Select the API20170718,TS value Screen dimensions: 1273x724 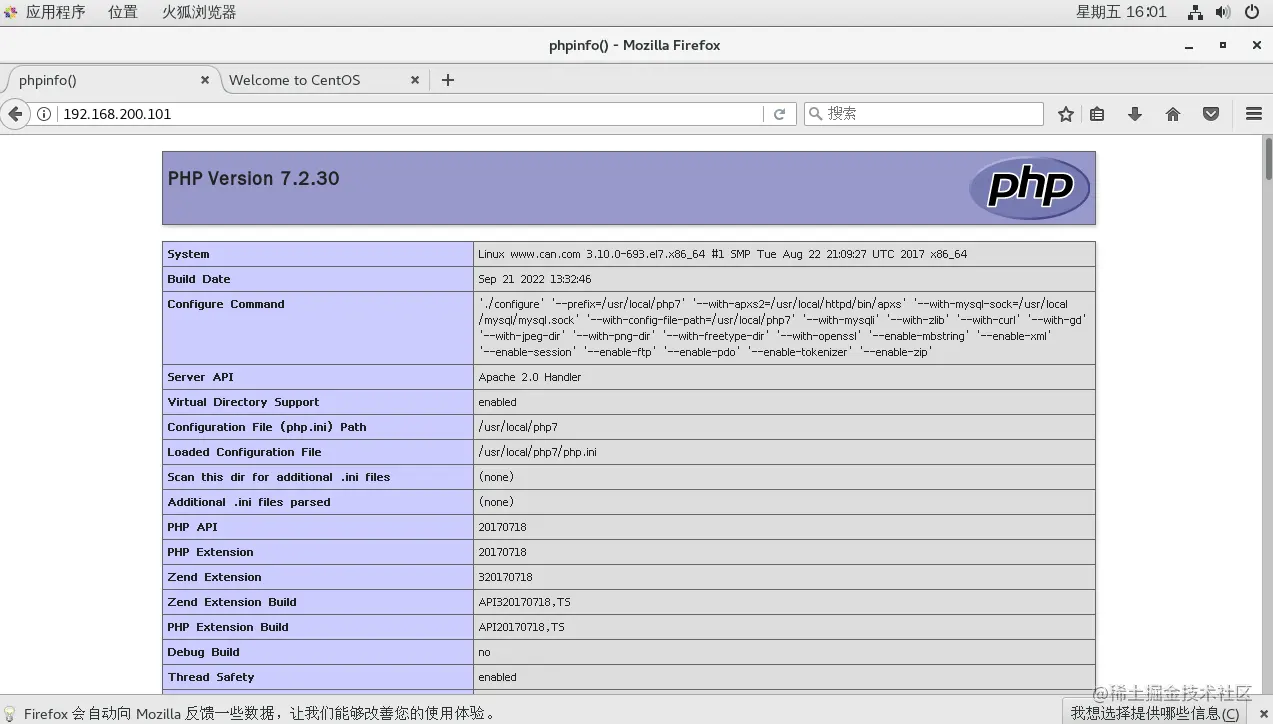click(521, 627)
